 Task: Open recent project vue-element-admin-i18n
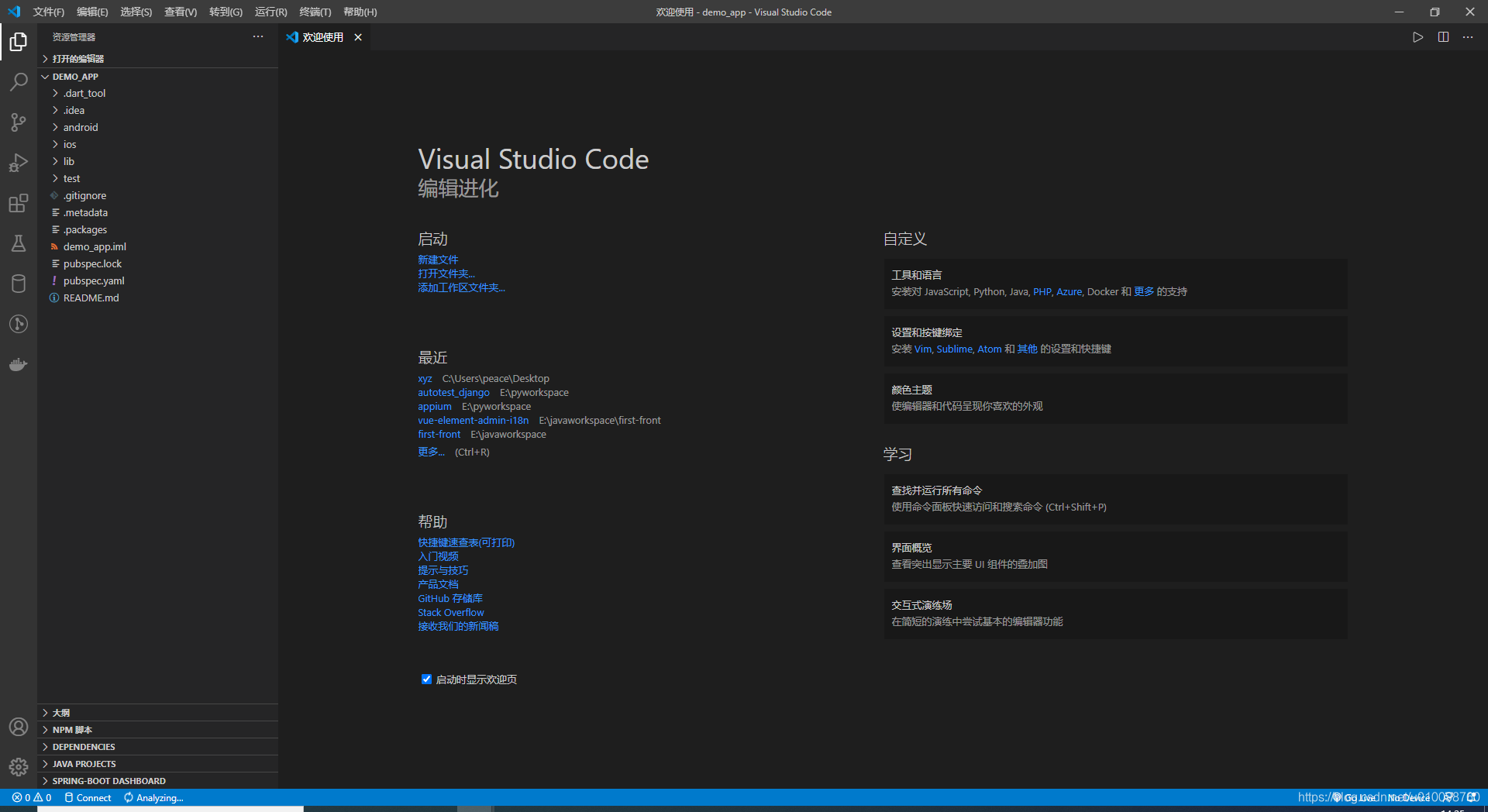(473, 421)
